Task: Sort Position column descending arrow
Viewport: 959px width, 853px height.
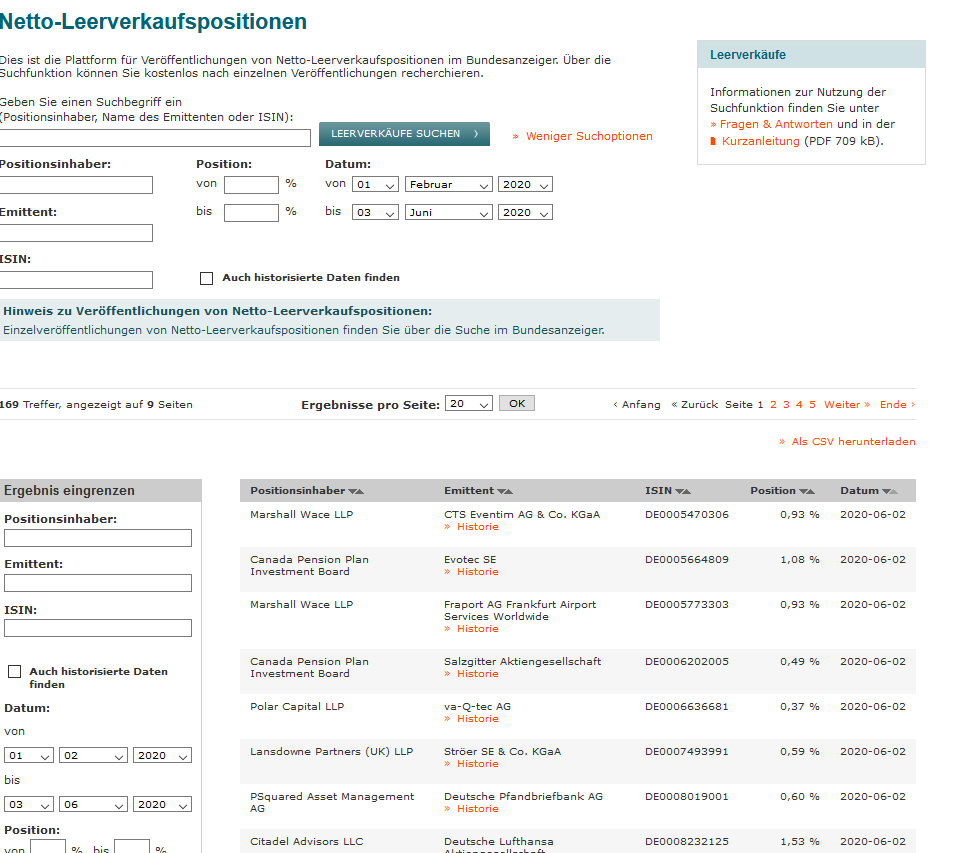Action: (x=804, y=491)
